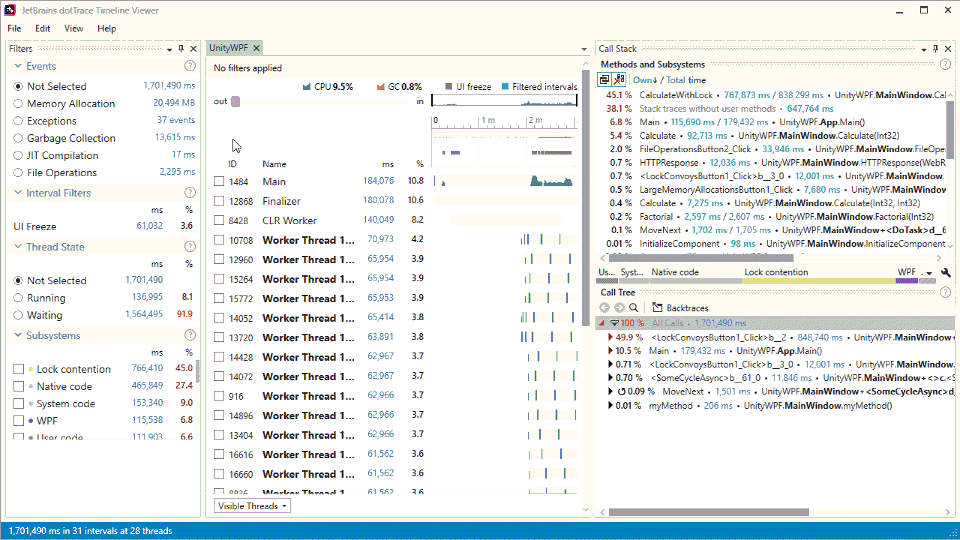This screenshot has width=960, height=540.
Task: Click help icon in Methods and Subsystems
Action: (x=944, y=64)
